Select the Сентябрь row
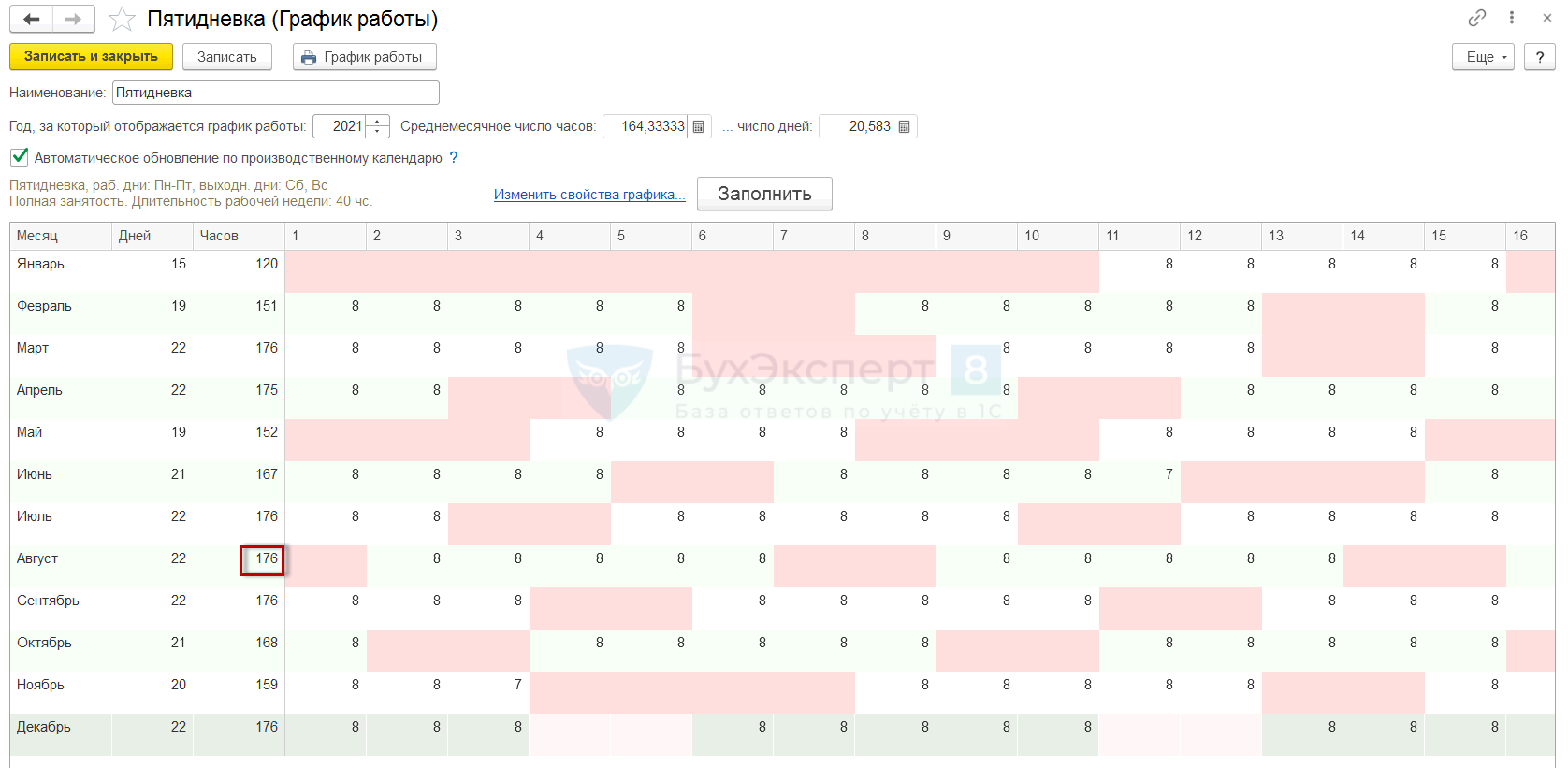1568x768 pixels. coord(782,608)
